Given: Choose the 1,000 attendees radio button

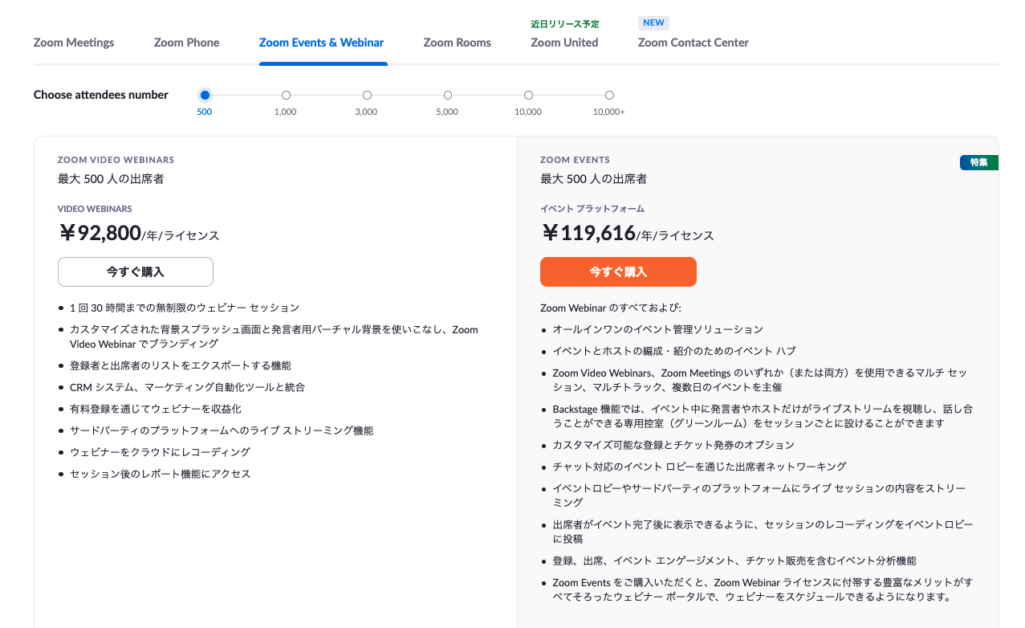Looking at the screenshot, I should click(286, 95).
